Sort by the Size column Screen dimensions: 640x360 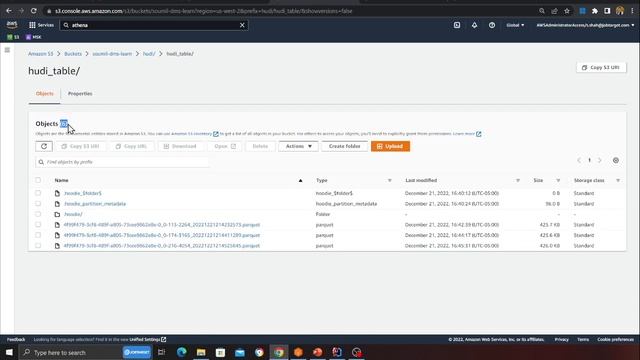558,180
